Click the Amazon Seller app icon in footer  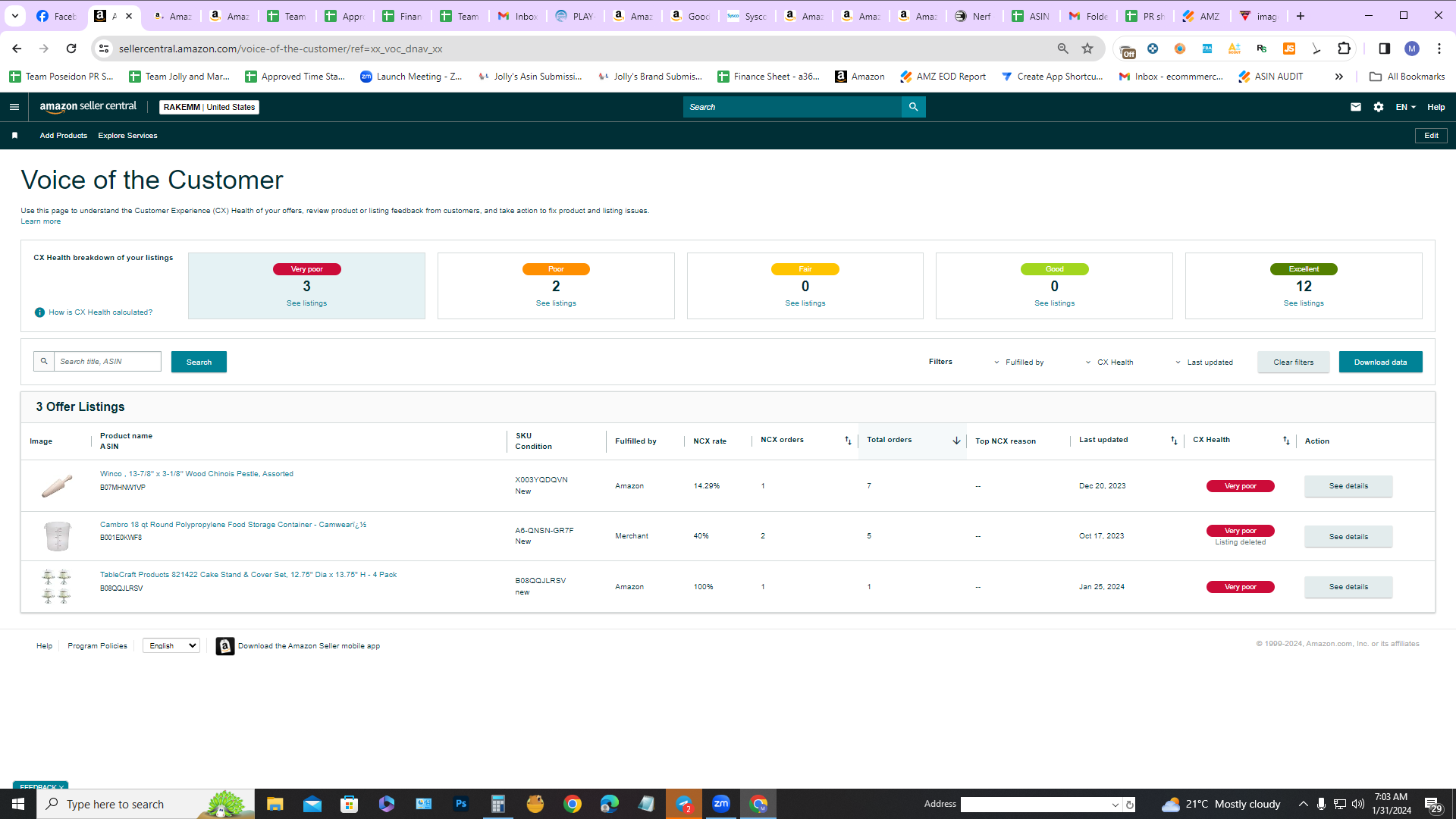coord(225,646)
